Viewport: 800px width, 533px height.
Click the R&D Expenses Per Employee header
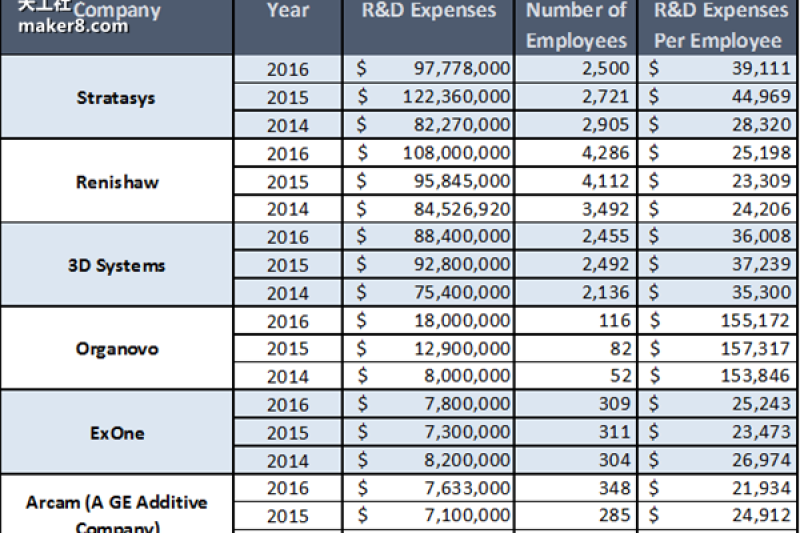click(x=719, y=26)
